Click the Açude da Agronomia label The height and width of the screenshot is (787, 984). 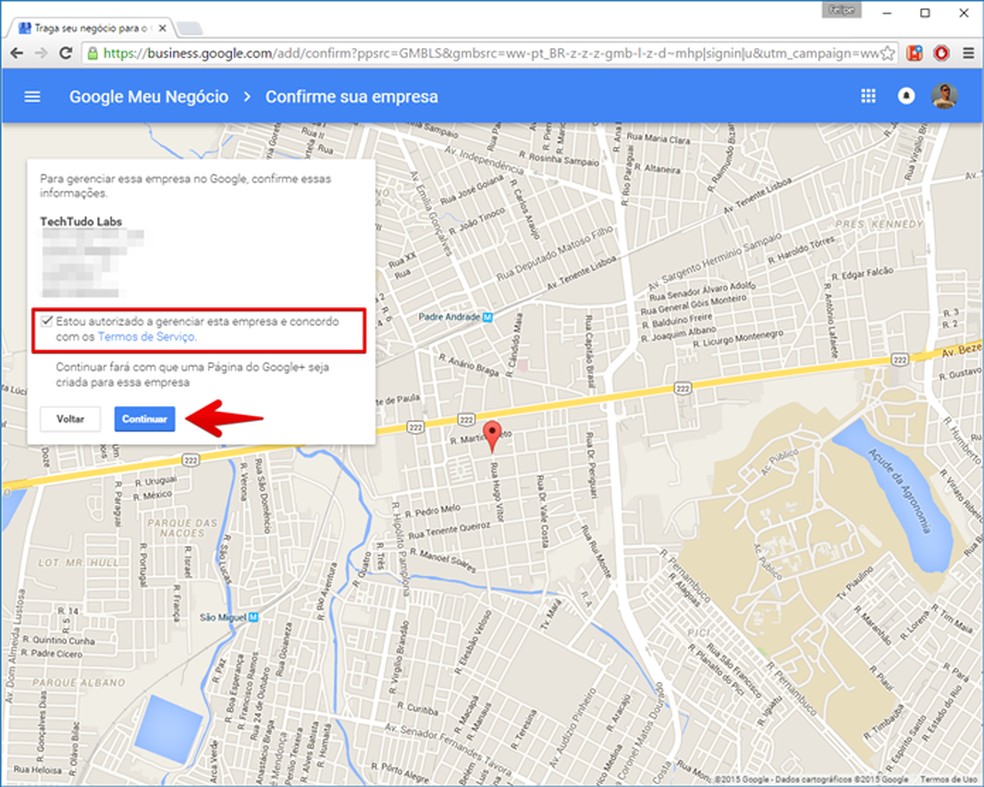(x=899, y=490)
